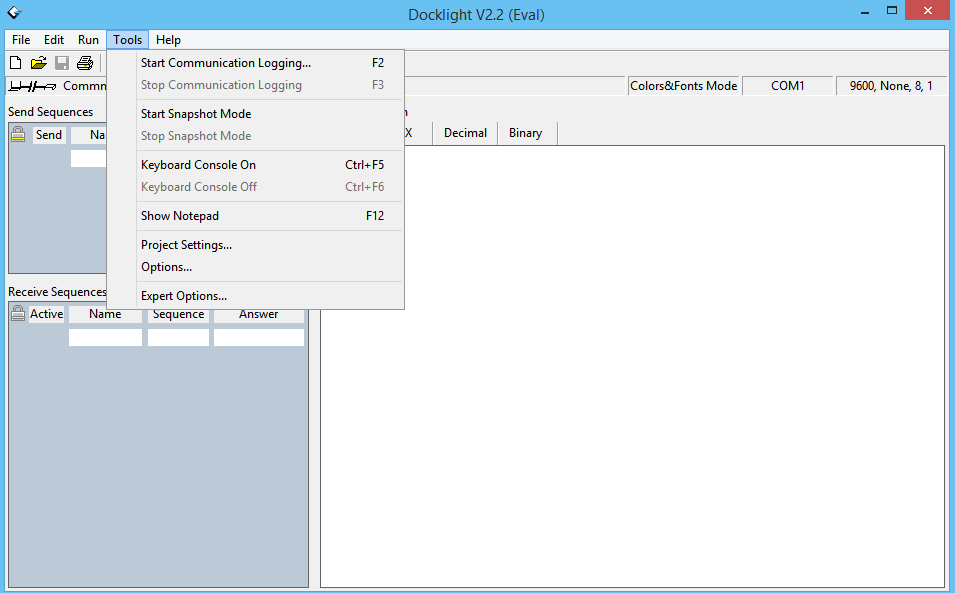Click the empty Answer cell in Receive Sequences
Screen dimensions: 955x593
[x=259, y=337]
